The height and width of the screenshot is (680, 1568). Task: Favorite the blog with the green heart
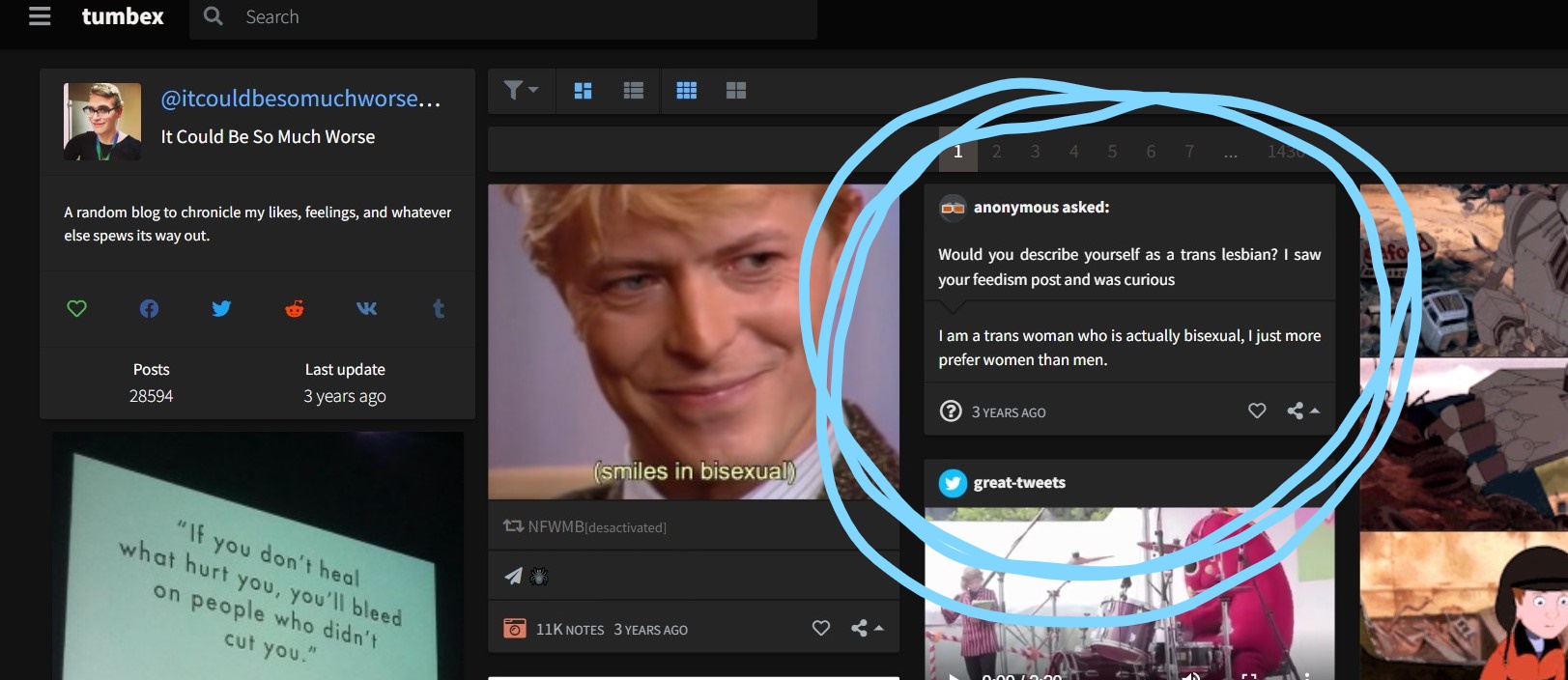click(x=76, y=308)
